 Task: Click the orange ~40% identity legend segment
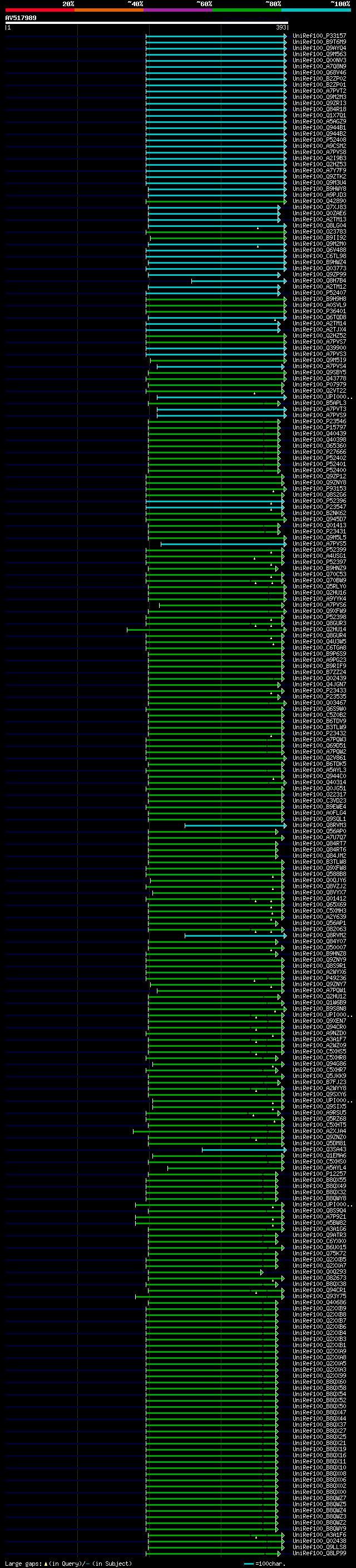[109, 10]
